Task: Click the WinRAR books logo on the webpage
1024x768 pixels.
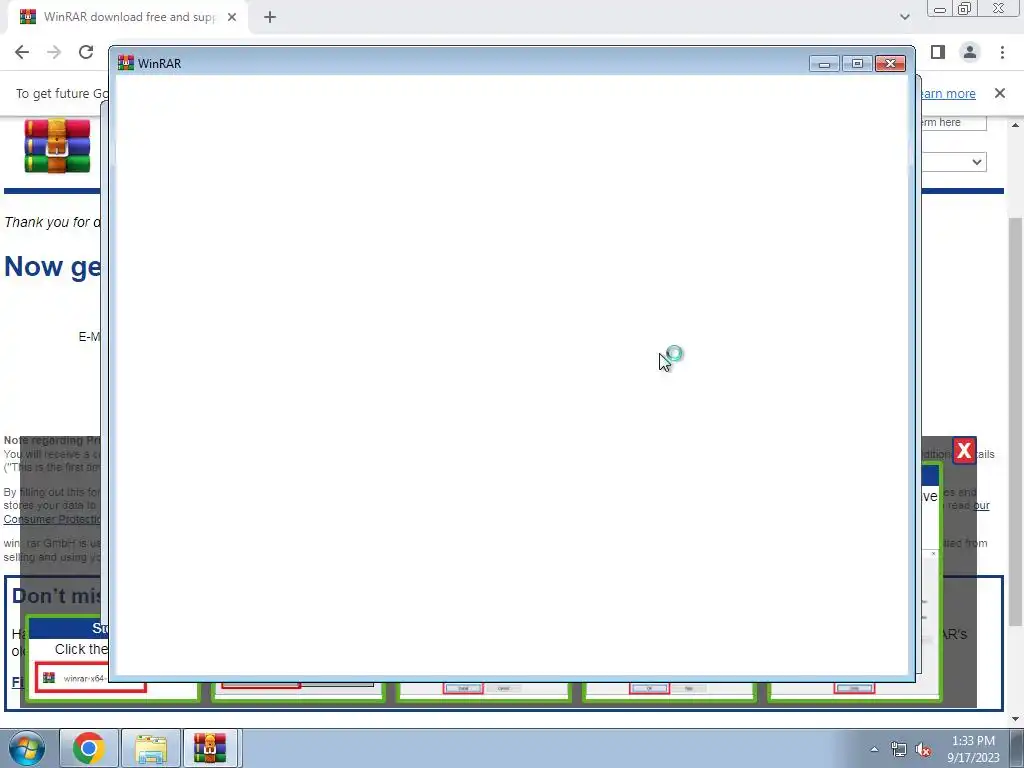Action: click(57, 145)
